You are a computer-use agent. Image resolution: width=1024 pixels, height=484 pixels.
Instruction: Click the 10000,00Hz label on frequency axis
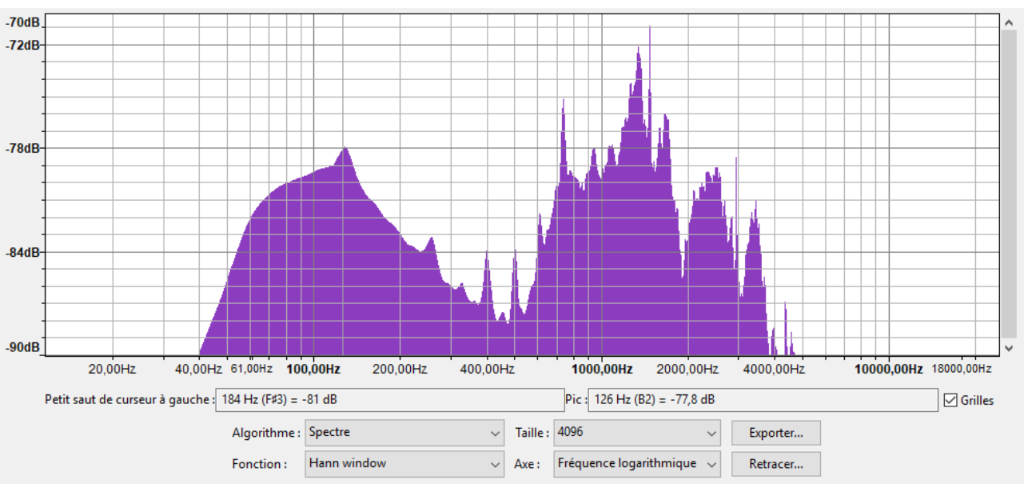pyautogui.click(x=890, y=369)
